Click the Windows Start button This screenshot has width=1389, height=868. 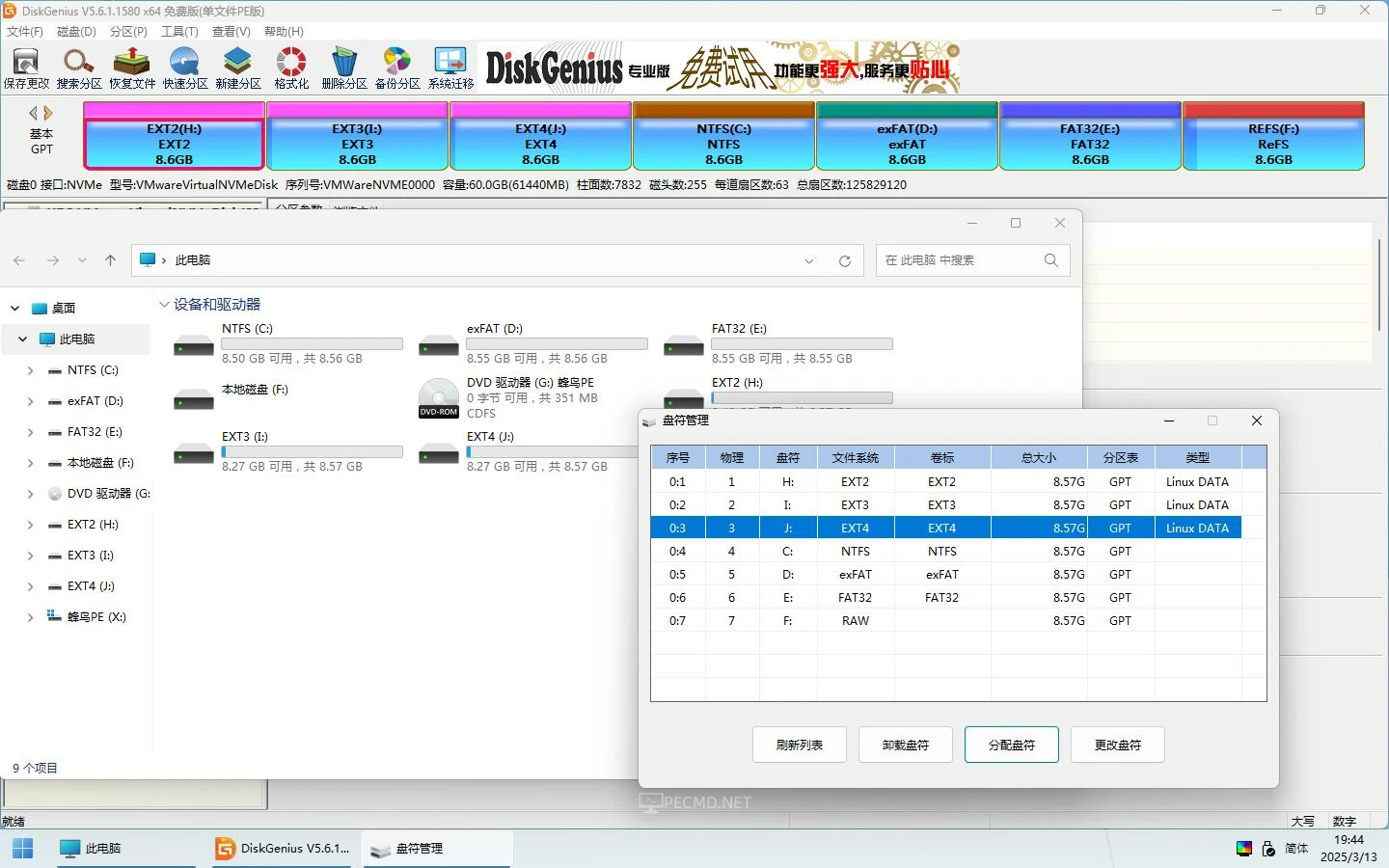23,849
